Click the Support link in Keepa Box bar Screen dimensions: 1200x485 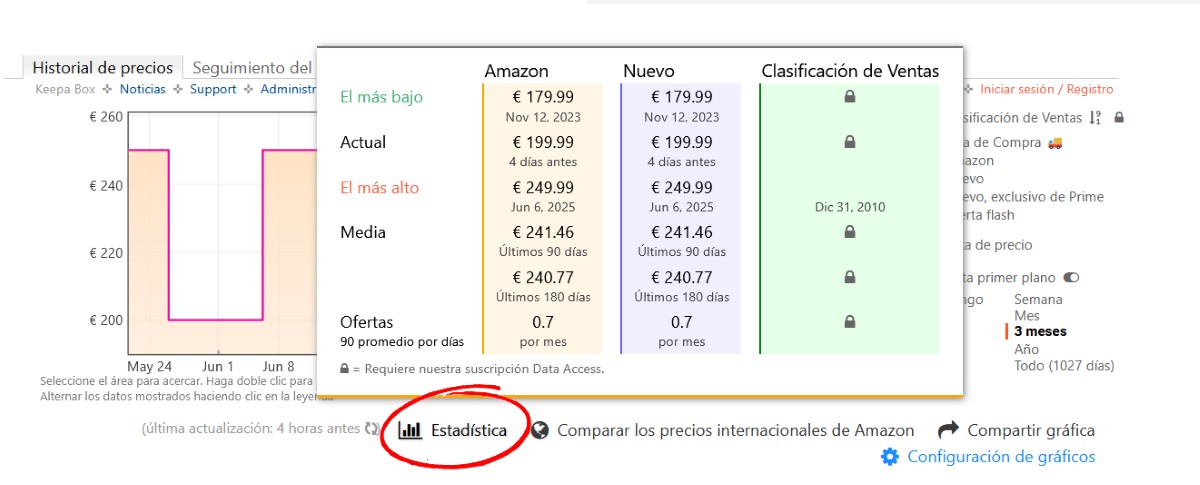(x=213, y=89)
